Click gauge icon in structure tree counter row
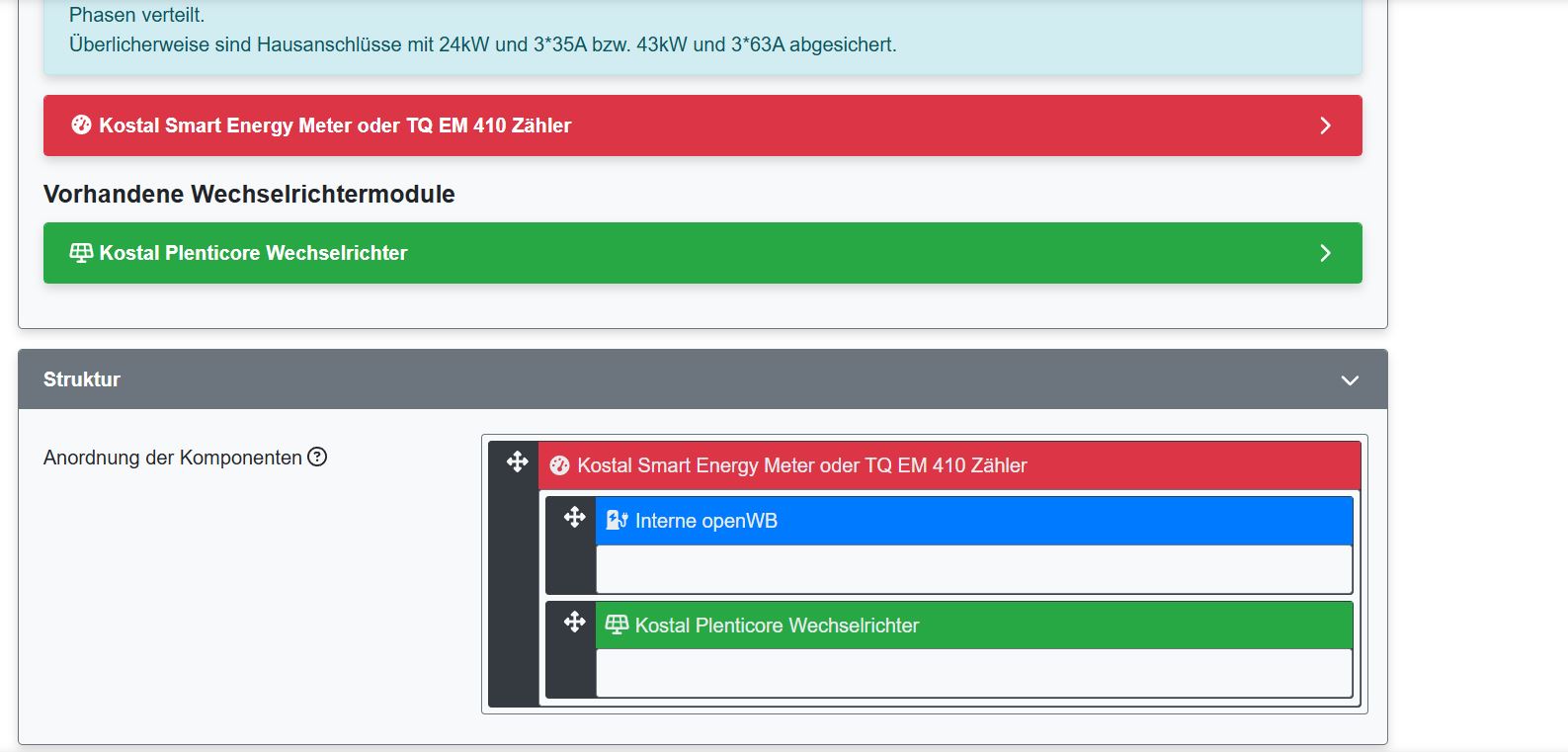1568x752 pixels. (559, 465)
